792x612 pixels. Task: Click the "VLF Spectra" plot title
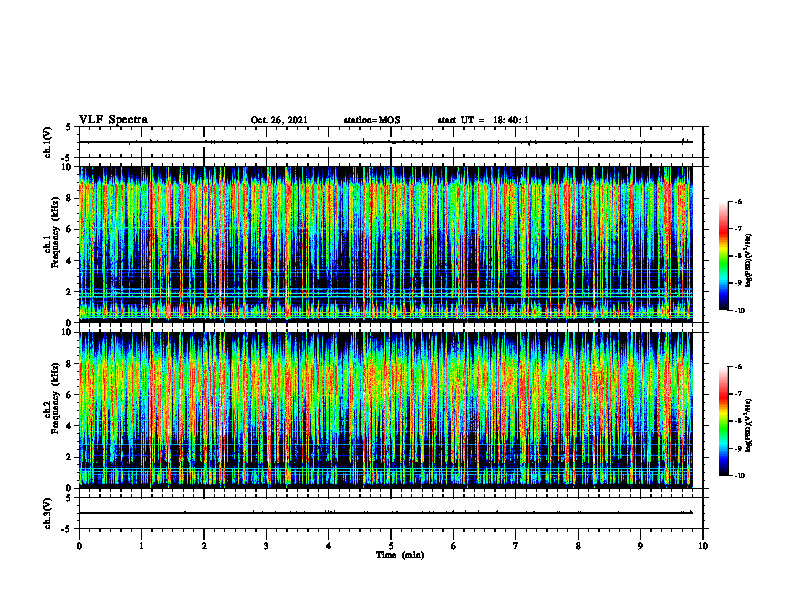[113, 120]
